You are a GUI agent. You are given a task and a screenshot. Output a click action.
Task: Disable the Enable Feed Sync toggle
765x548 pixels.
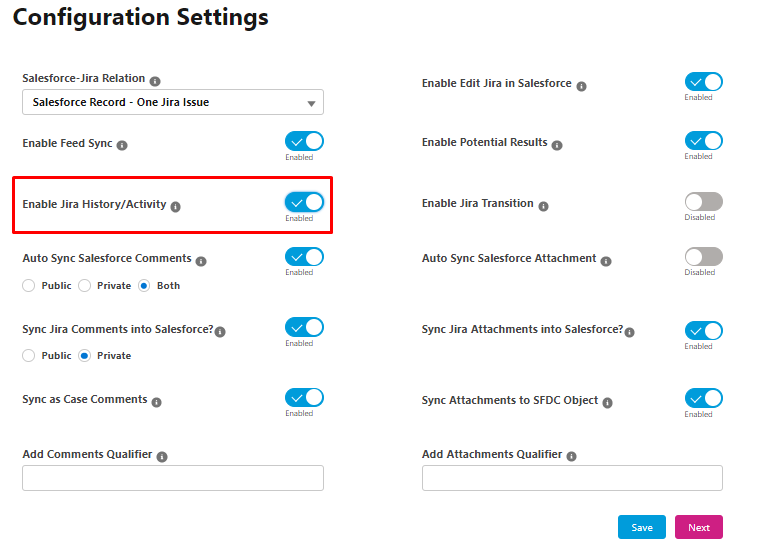coord(304,142)
